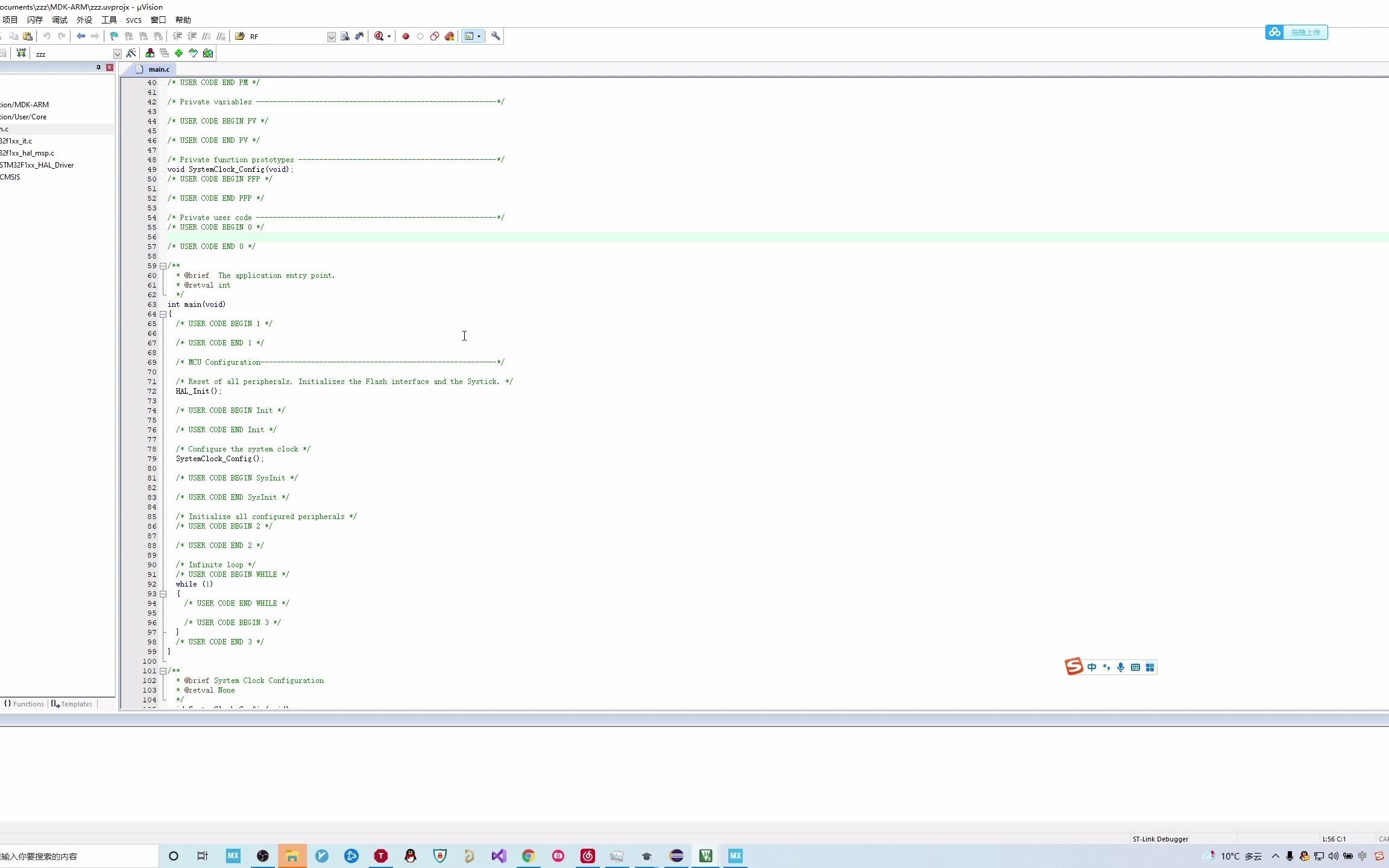1389x868 pixels.
Task: Click the Manage Project Items blocks icon
Action: [x=150, y=53]
